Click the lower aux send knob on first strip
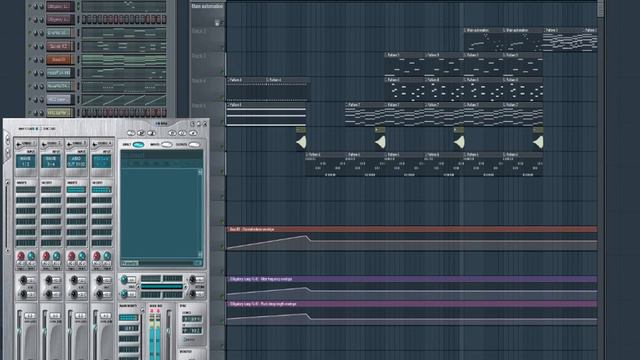Viewport: 640px width, 360px height. (x=23, y=294)
